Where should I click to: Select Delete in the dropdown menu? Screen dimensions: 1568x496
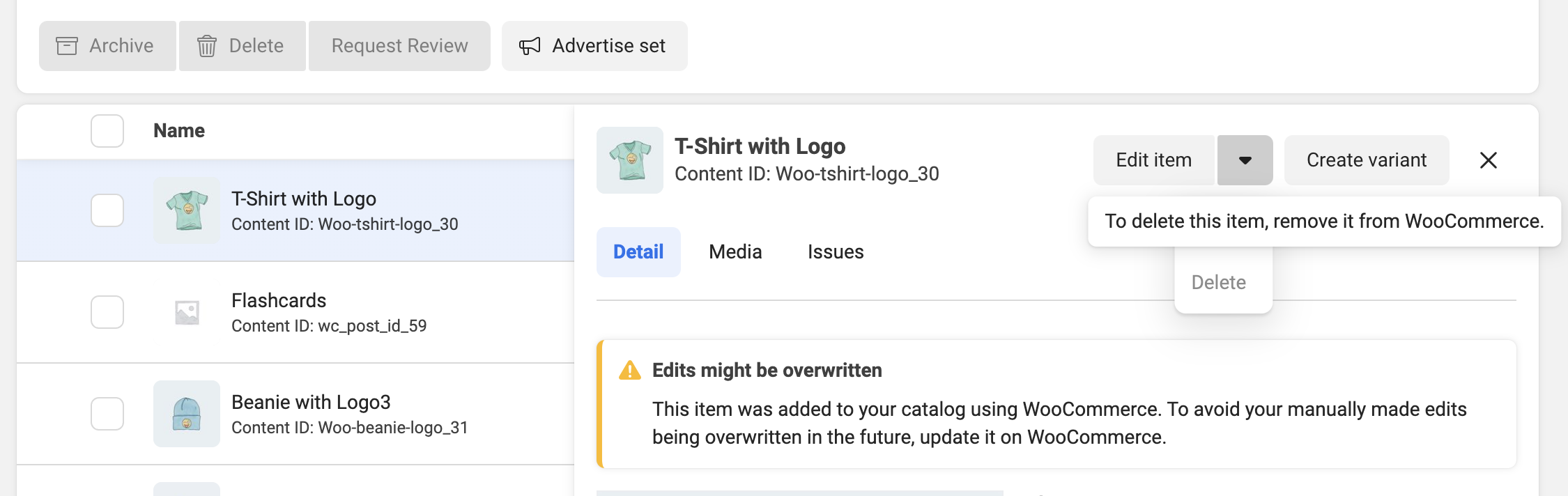point(1219,283)
